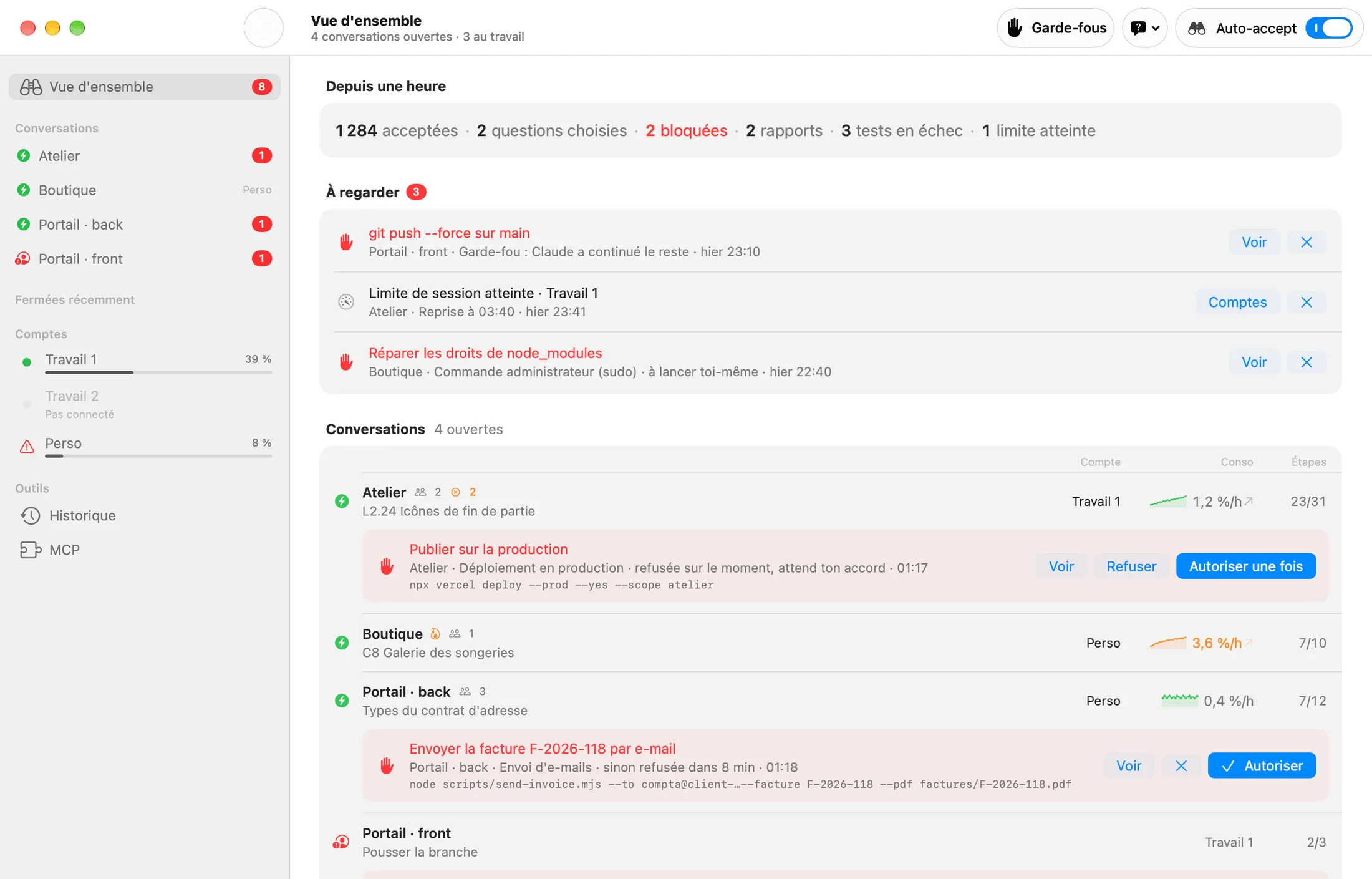The height and width of the screenshot is (879, 1372).
Task: View the invoice e-mail request
Action: coord(1129,765)
